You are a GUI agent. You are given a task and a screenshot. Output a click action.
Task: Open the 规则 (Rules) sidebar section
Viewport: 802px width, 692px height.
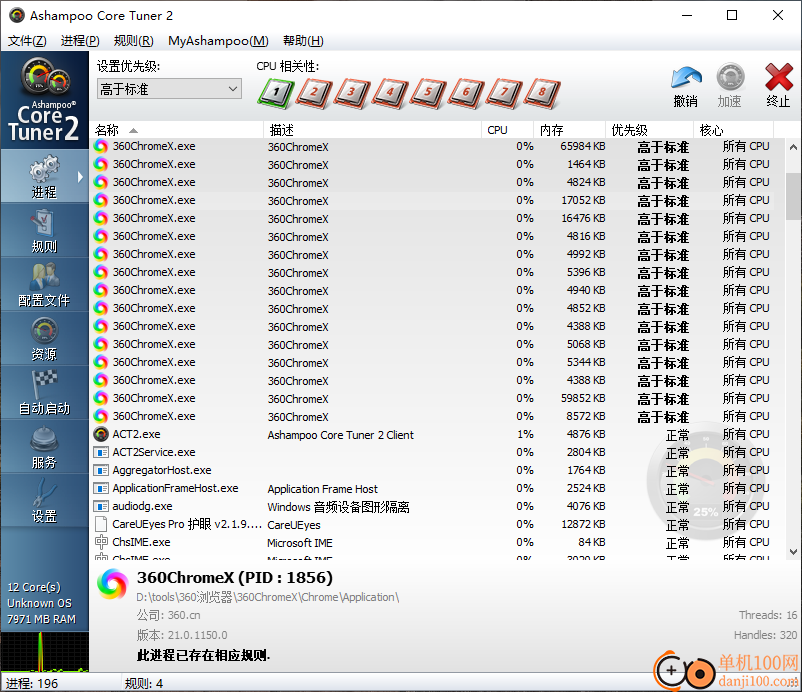pyautogui.click(x=44, y=231)
